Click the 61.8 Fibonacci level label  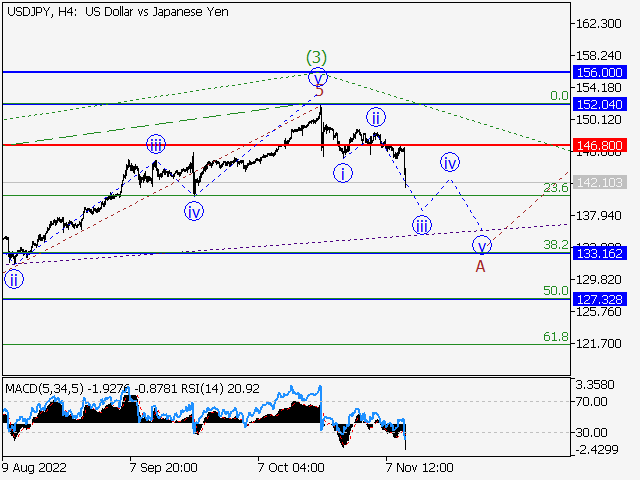click(556, 337)
